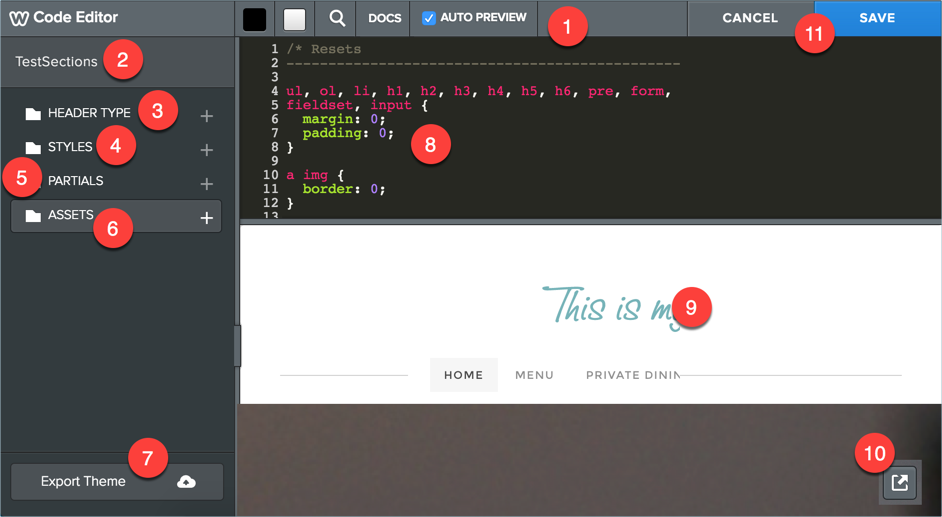Click the '/* Resets' comment line
Image resolution: width=942 pixels, height=517 pixels.
click(324, 49)
